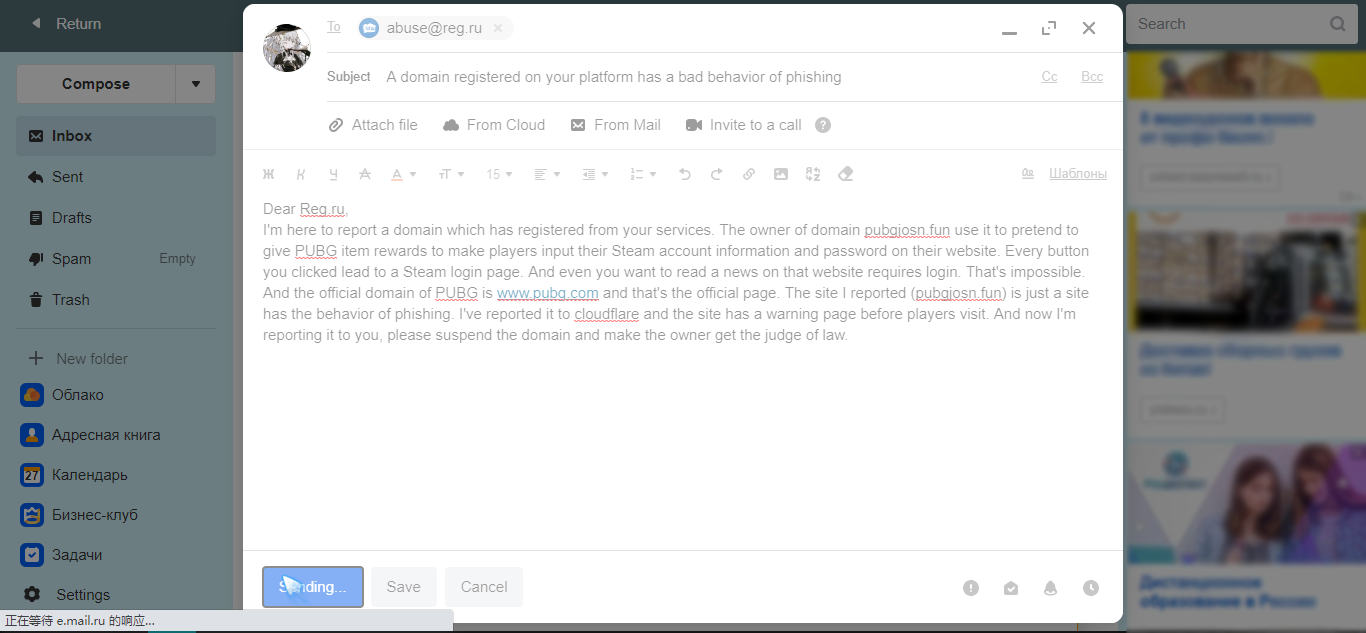Click the Bcc link
This screenshot has height=633, width=1366.
coord(1092,77)
